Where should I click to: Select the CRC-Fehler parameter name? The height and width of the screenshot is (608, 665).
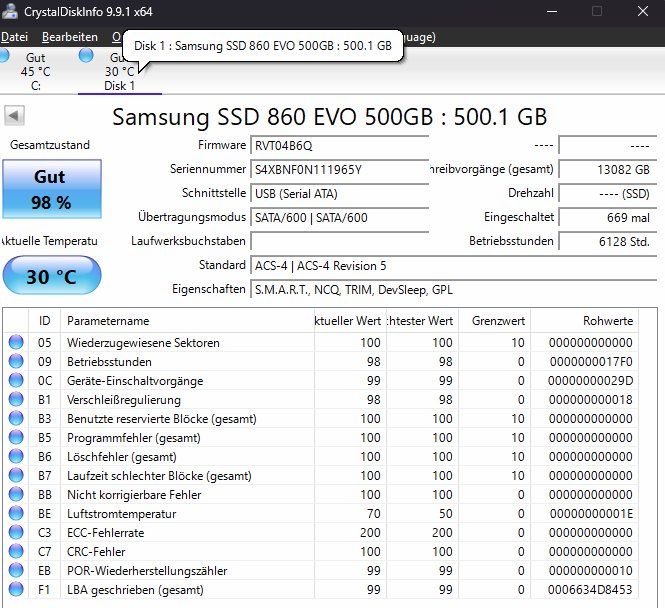96,552
